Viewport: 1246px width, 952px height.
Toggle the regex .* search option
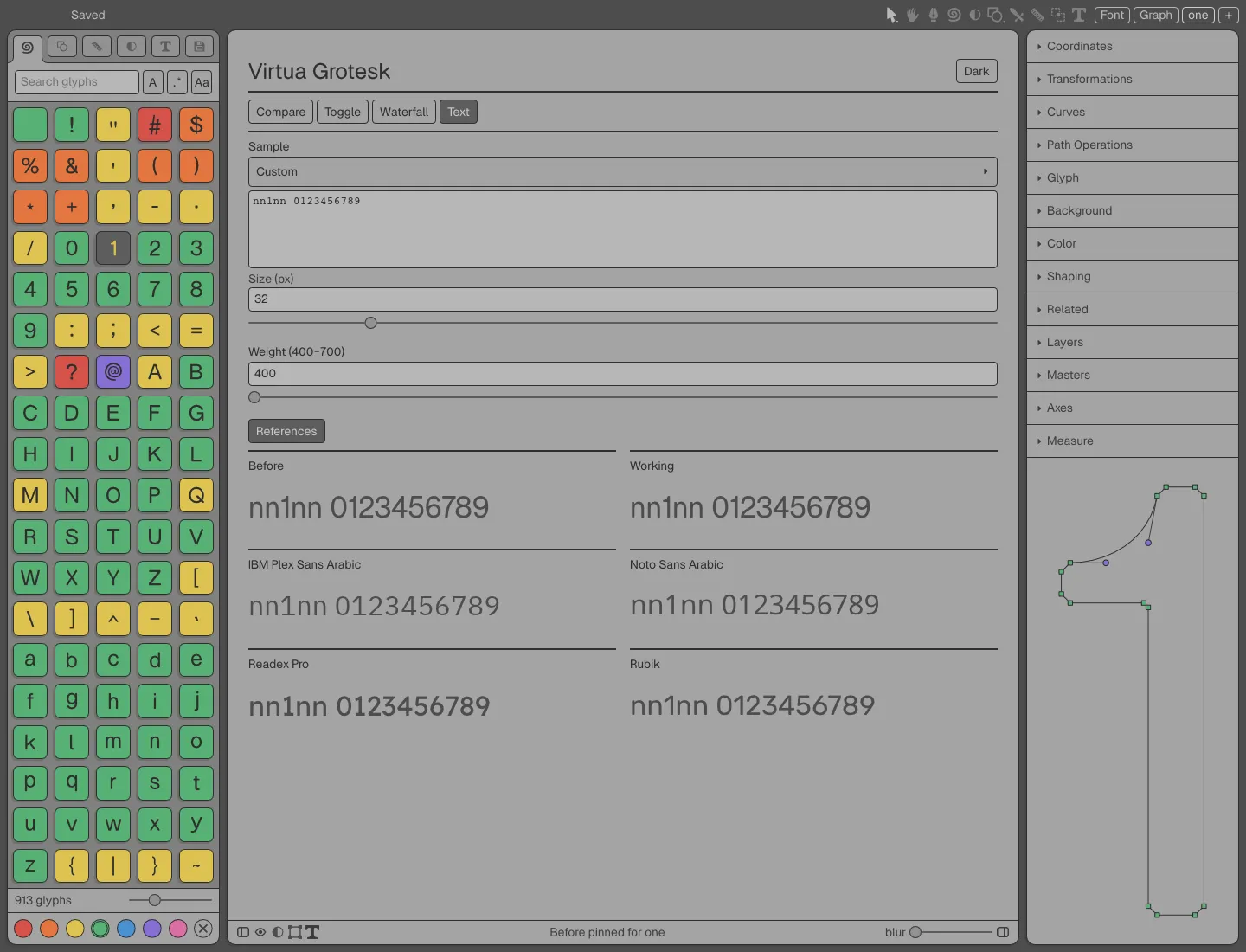coord(177,82)
